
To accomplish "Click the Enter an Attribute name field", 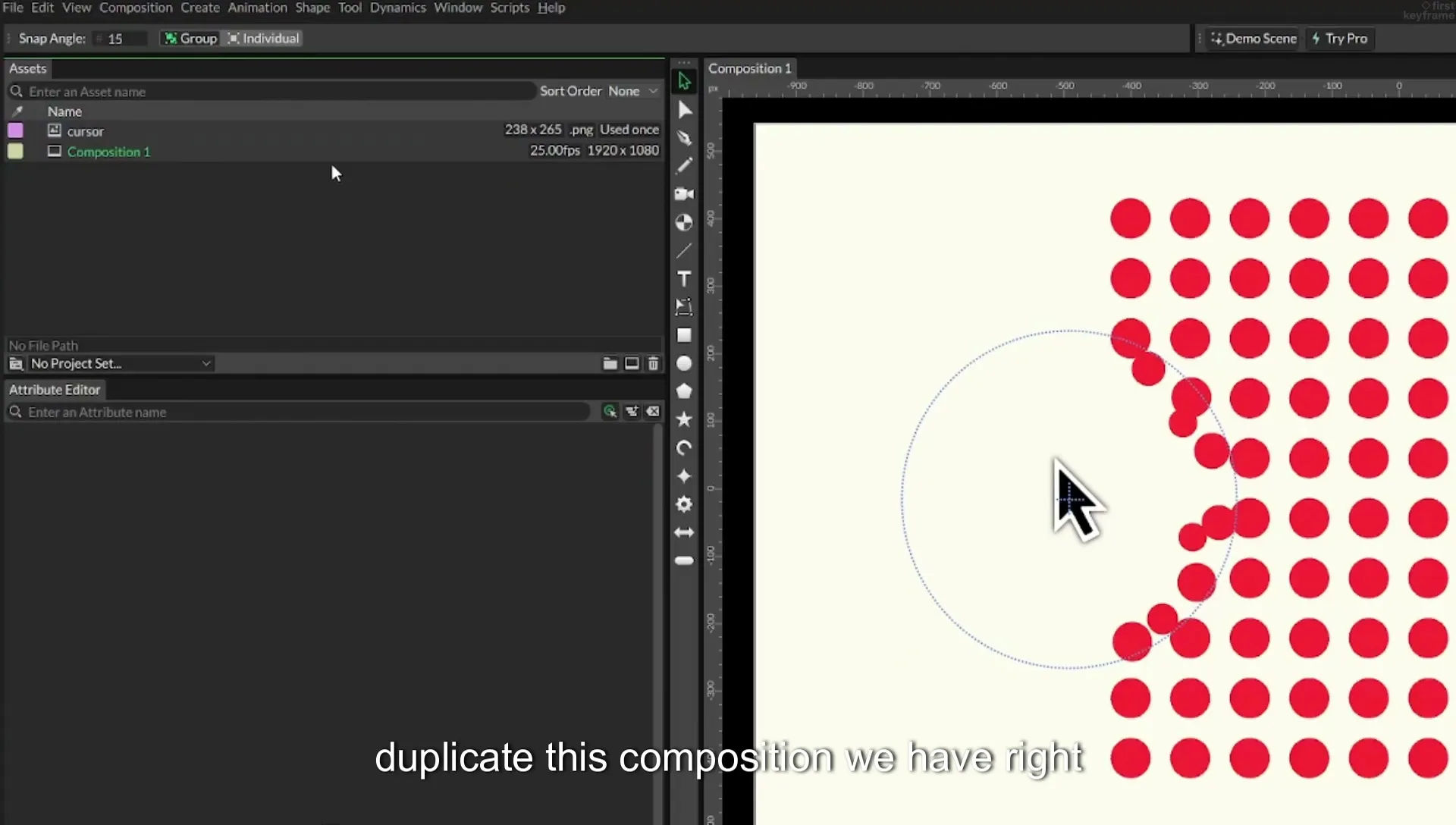I will click(x=298, y=412).
